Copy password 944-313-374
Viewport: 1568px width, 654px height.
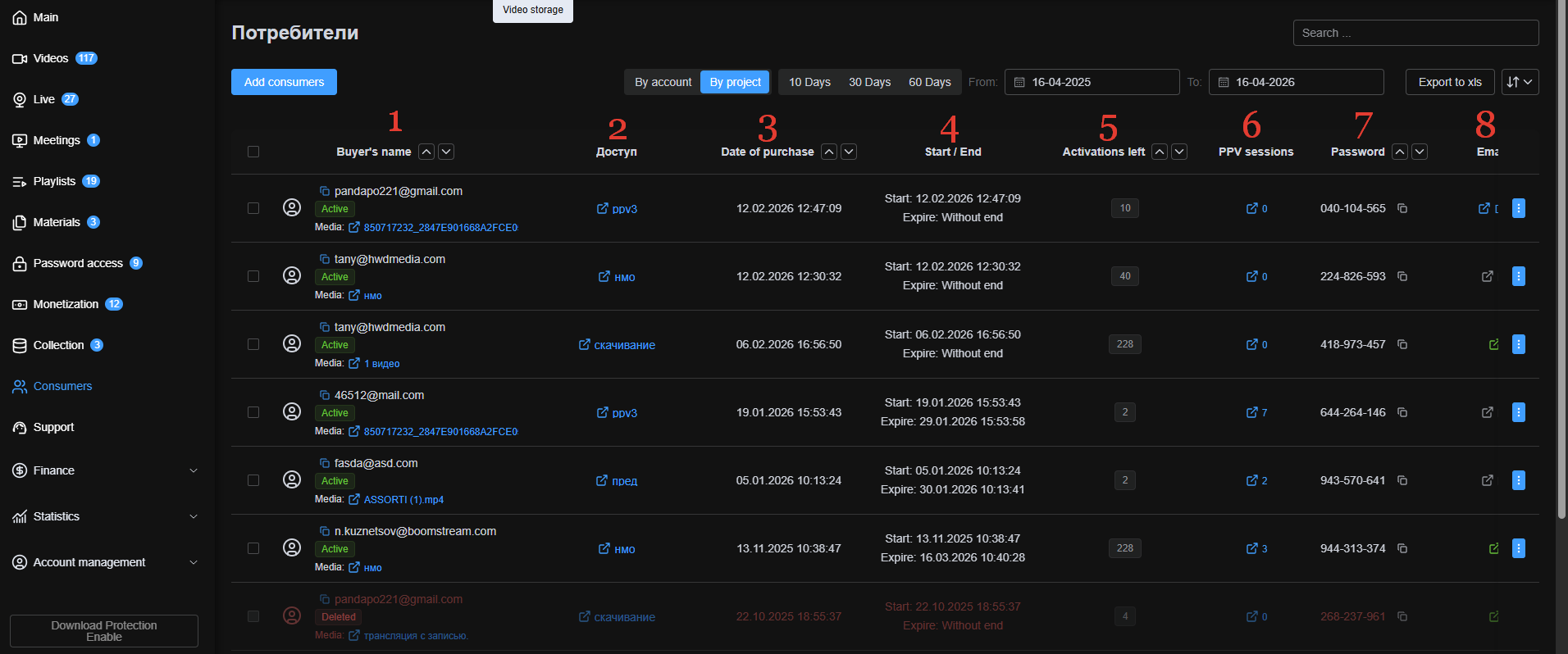[x=1402, y=548]
